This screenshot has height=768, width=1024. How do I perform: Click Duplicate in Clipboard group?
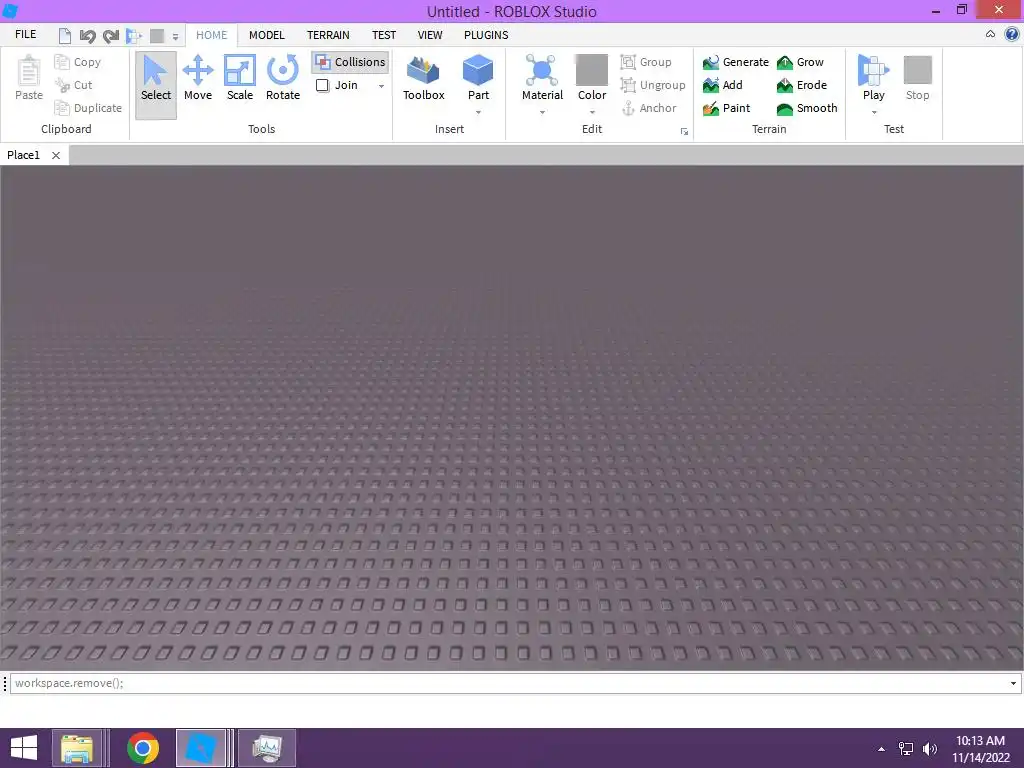click(88, 108)
